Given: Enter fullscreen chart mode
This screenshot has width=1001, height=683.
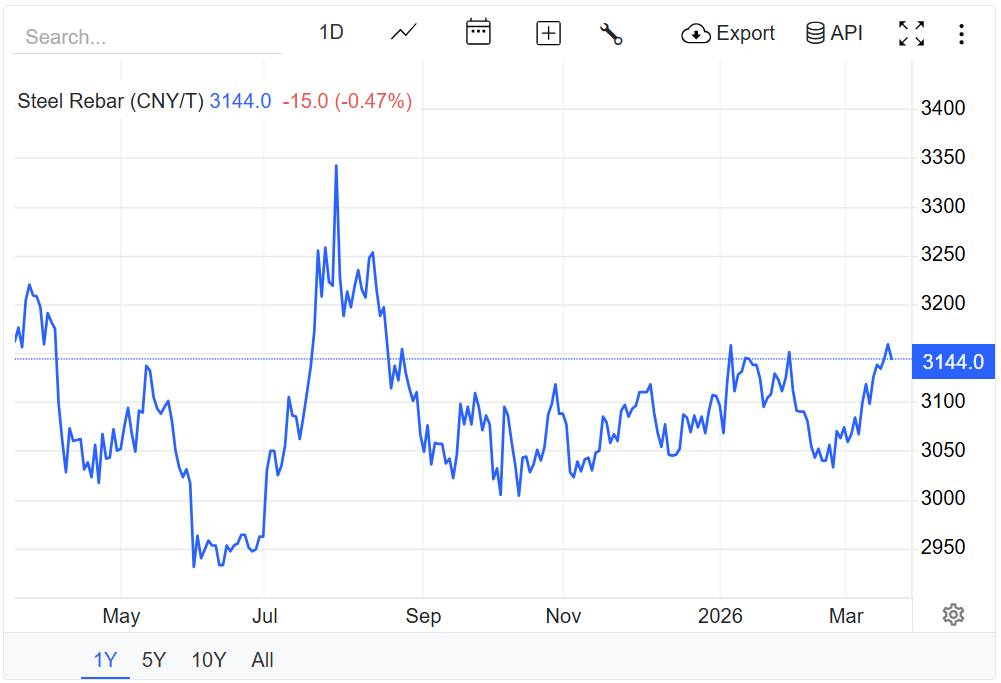Looking at the screenshot, I should [911, 33].
